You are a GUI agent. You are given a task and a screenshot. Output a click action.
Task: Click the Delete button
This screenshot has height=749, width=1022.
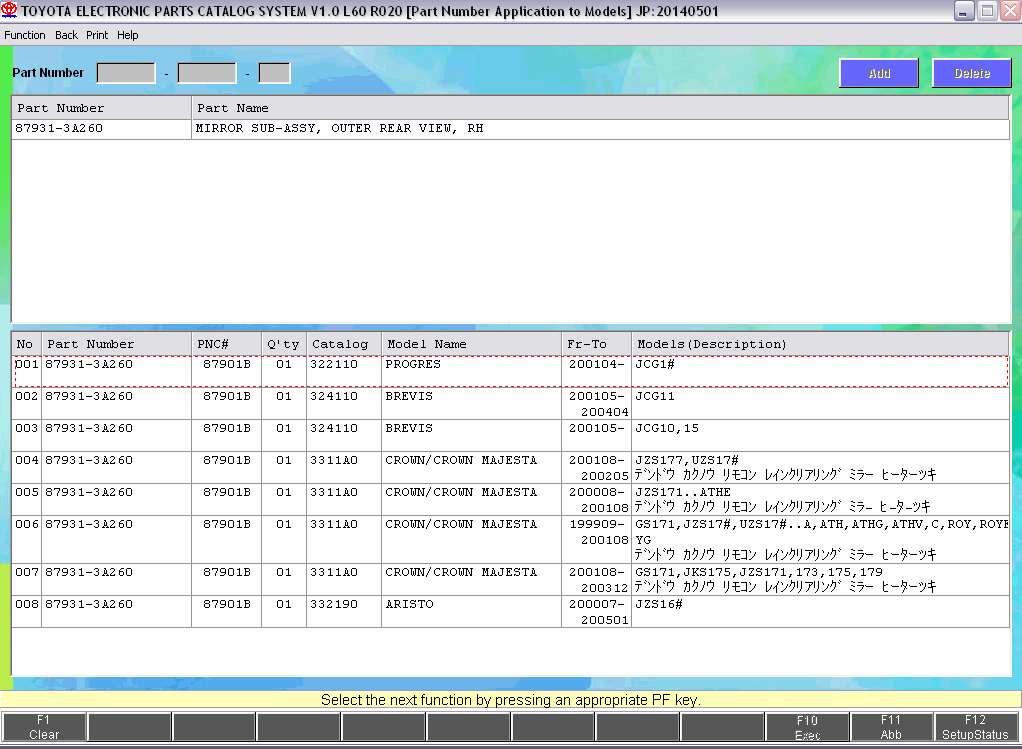click(x=971, y=73)
